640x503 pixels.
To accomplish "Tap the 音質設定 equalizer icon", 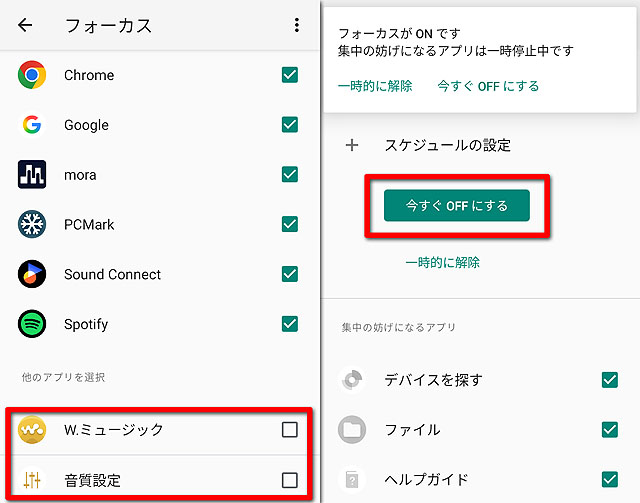I will [x=32, y=480].
